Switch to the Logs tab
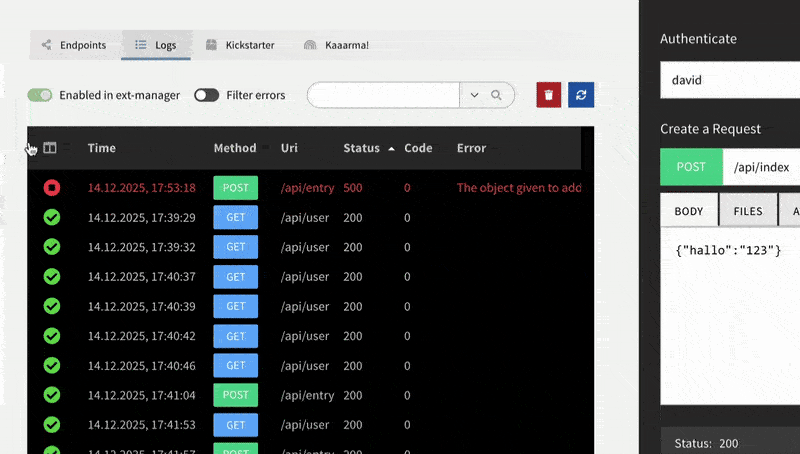 156,45
